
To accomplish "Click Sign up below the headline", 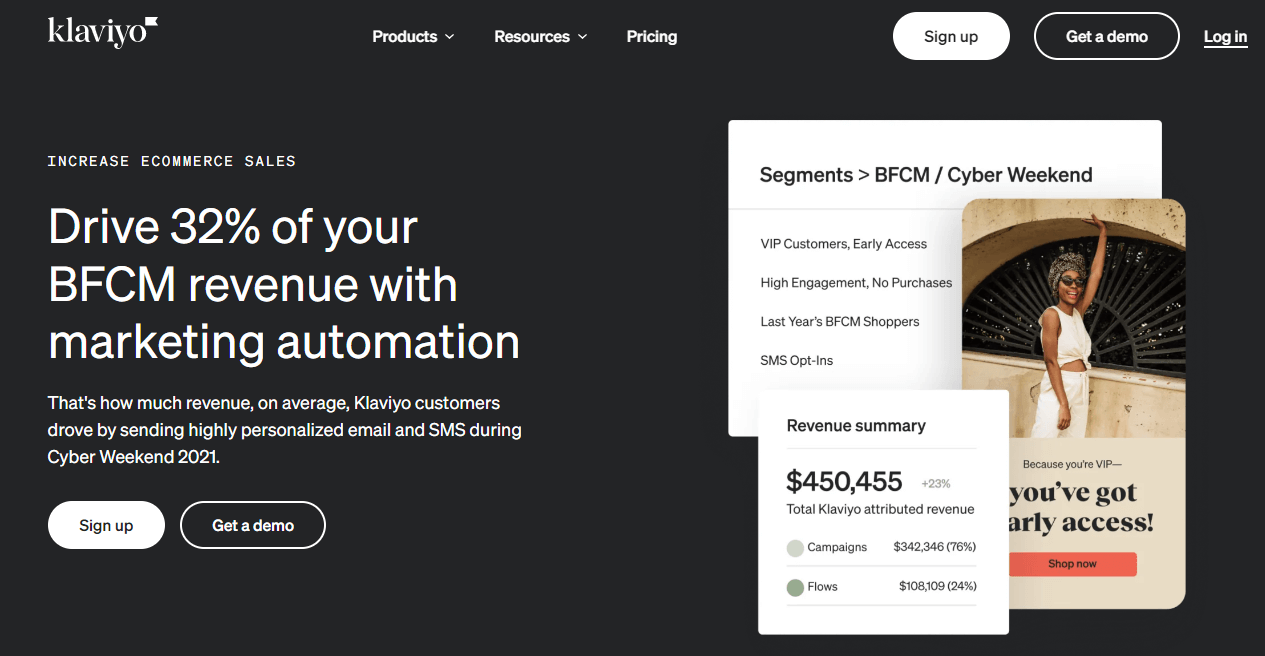I will [106, 524].
